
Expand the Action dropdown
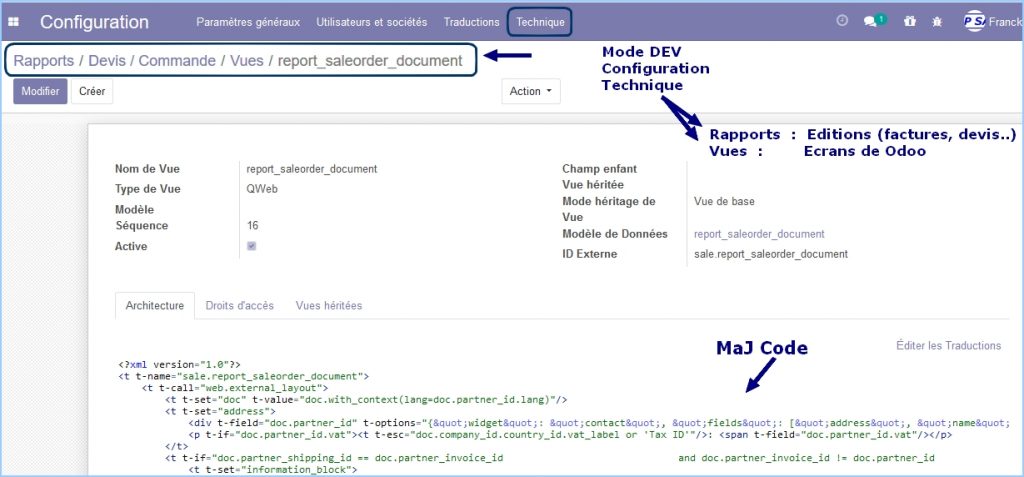(530, 91)
